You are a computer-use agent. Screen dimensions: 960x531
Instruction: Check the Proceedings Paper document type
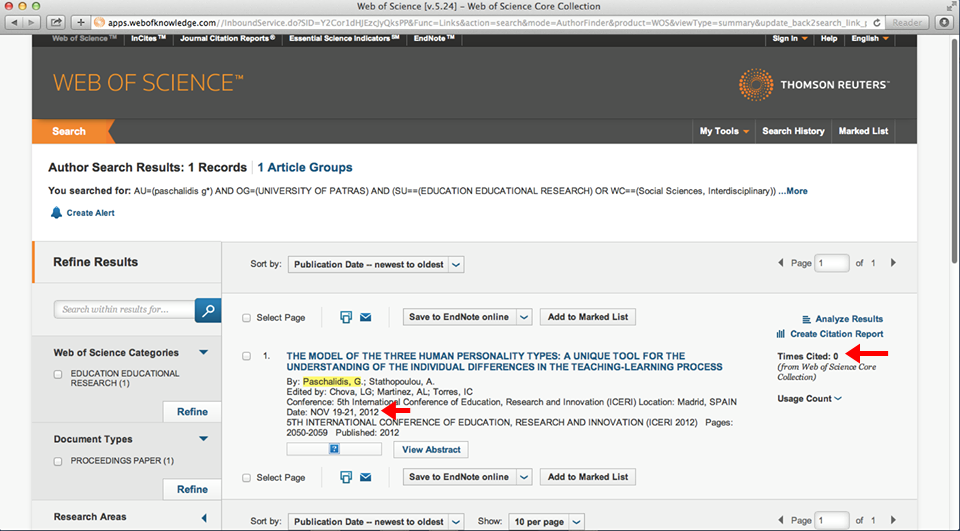click(x=58, y=461)
